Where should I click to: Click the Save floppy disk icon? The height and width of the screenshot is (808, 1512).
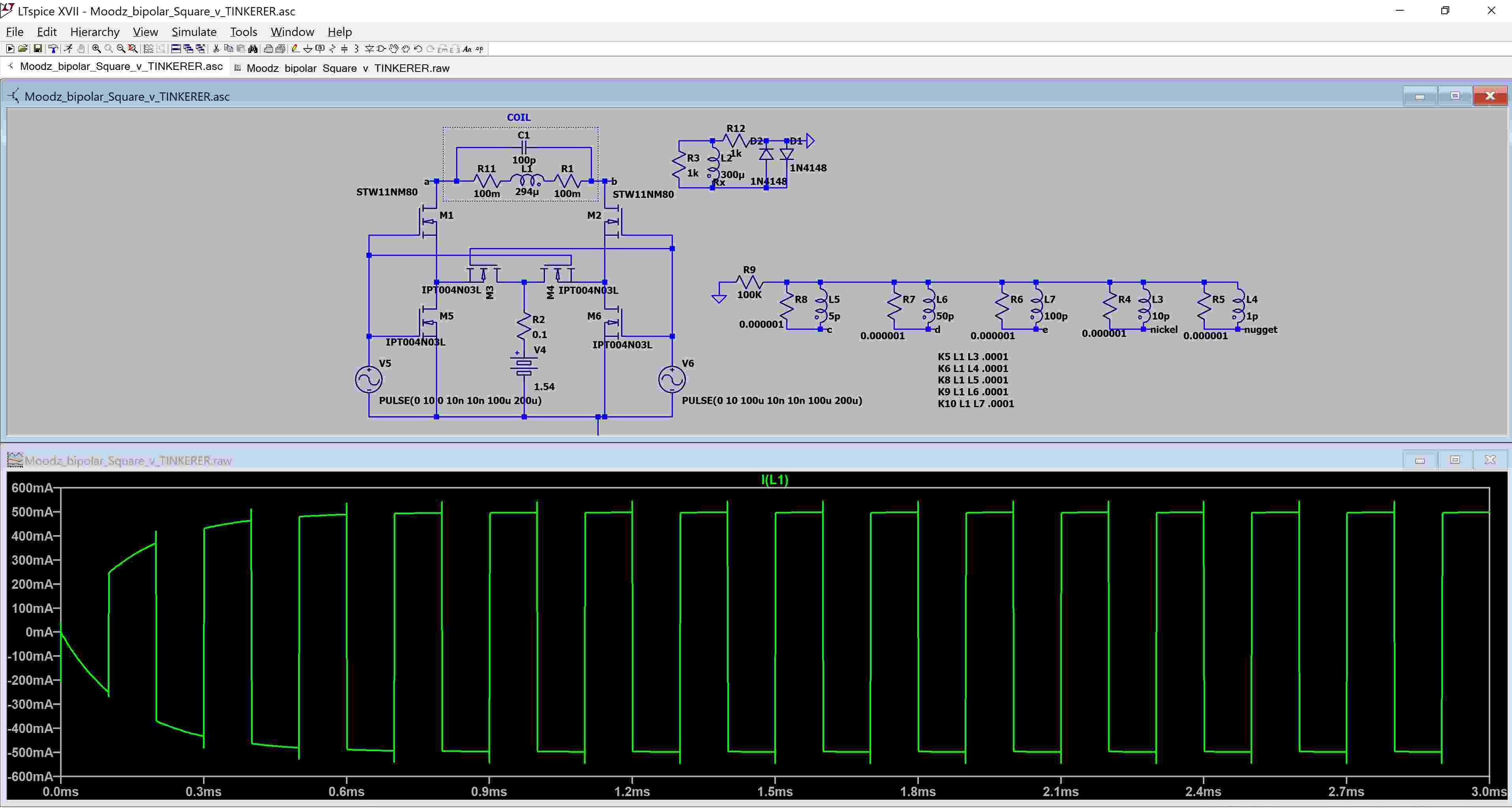point(38,49)
